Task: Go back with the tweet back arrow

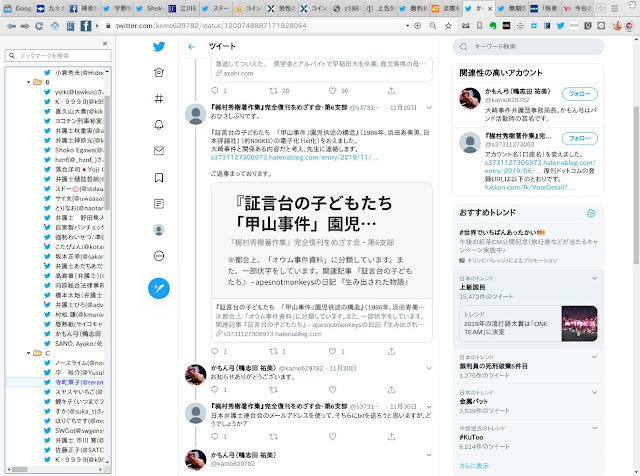Action: point(191,47)
